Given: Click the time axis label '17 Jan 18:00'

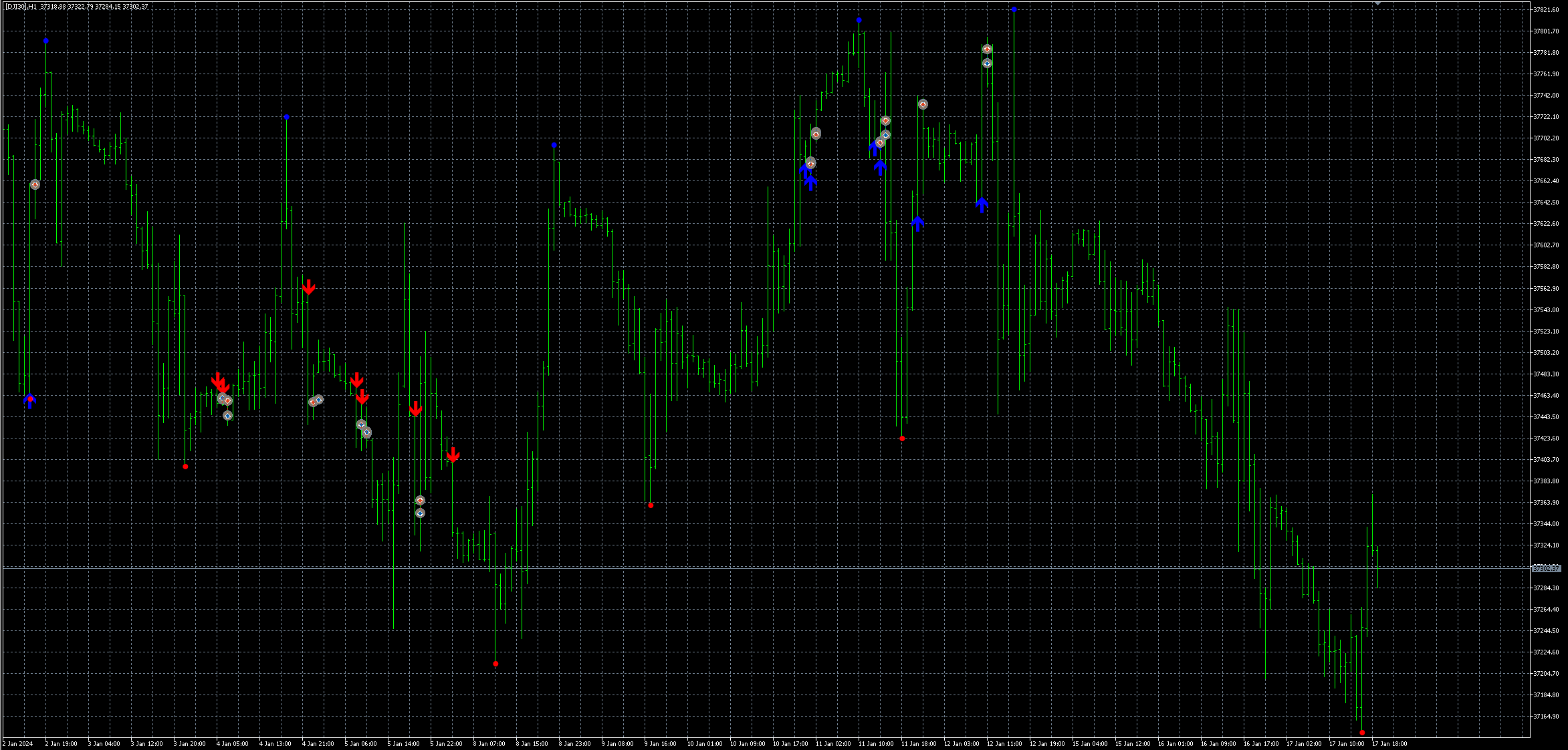Looking at the screenshot, I should (x=1389, y=744).
